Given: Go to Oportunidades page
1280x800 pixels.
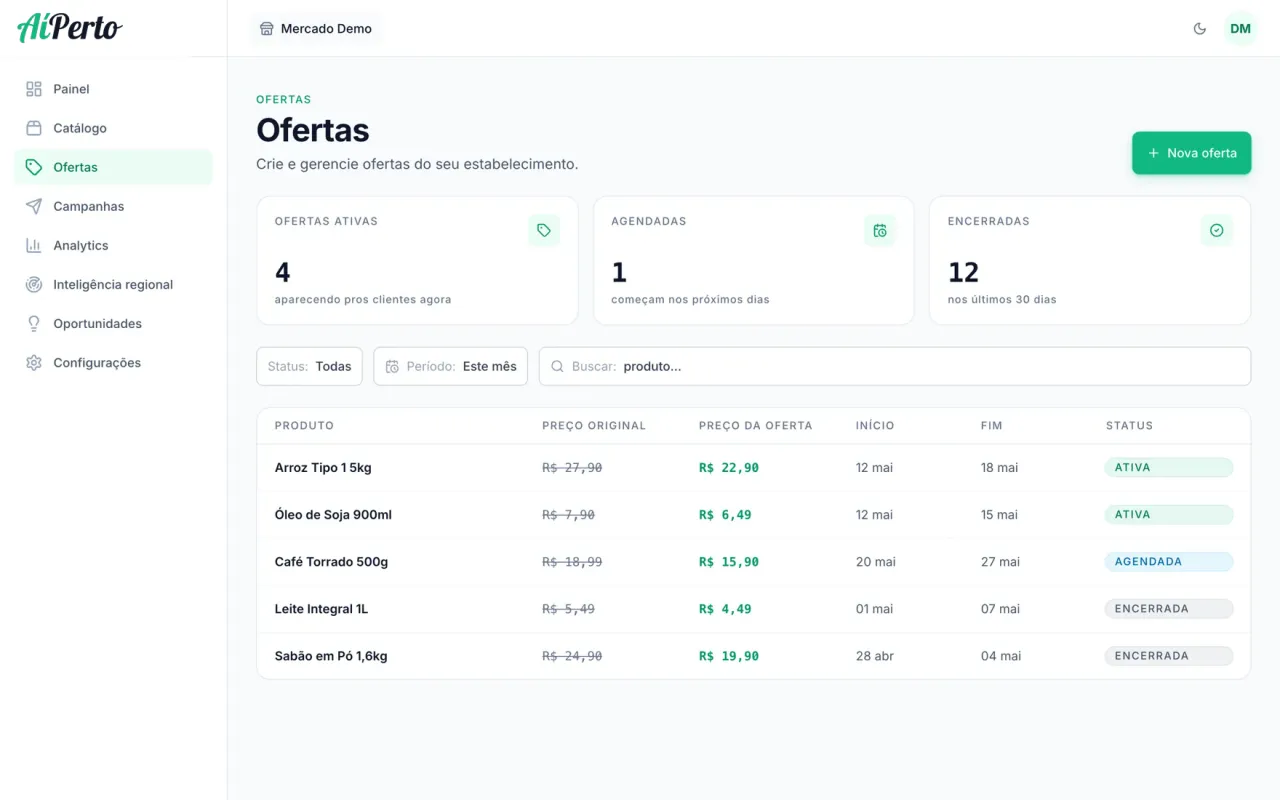Looking at the screenshot, I should pyautogui.click(x=113, y=323).
